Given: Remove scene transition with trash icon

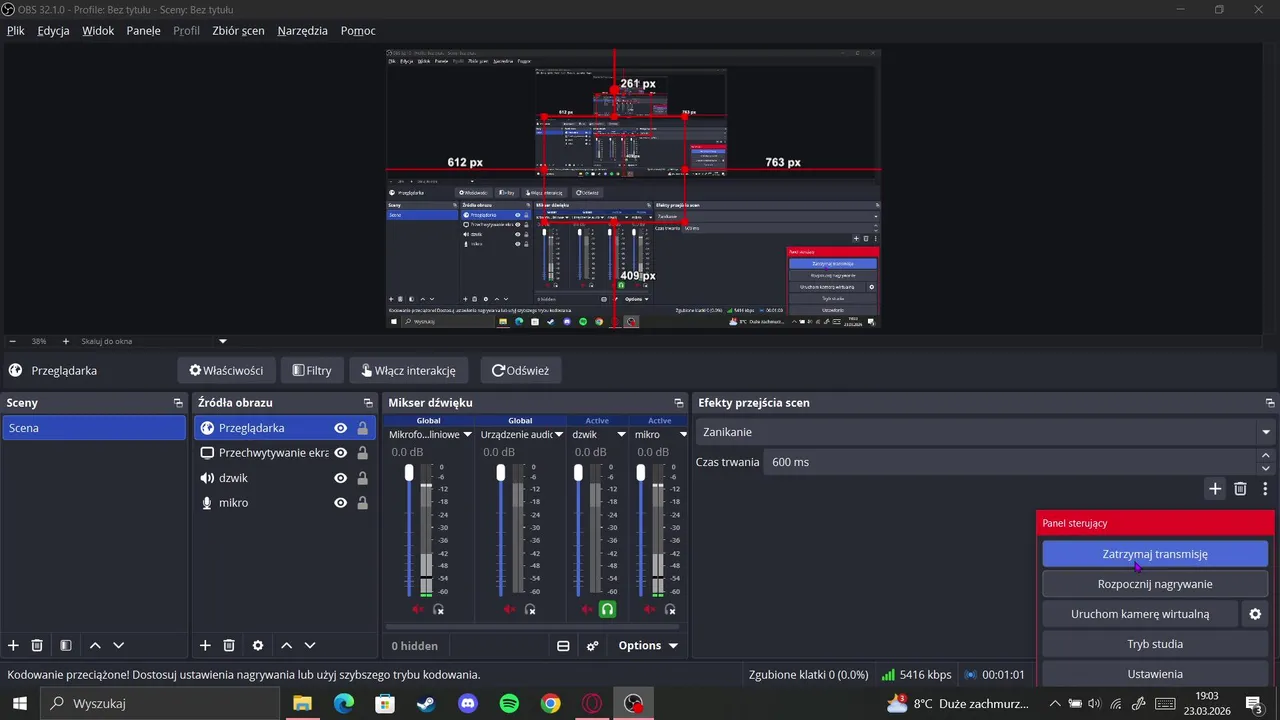Looking at the screenshot, I should [x=1240, y=489].
